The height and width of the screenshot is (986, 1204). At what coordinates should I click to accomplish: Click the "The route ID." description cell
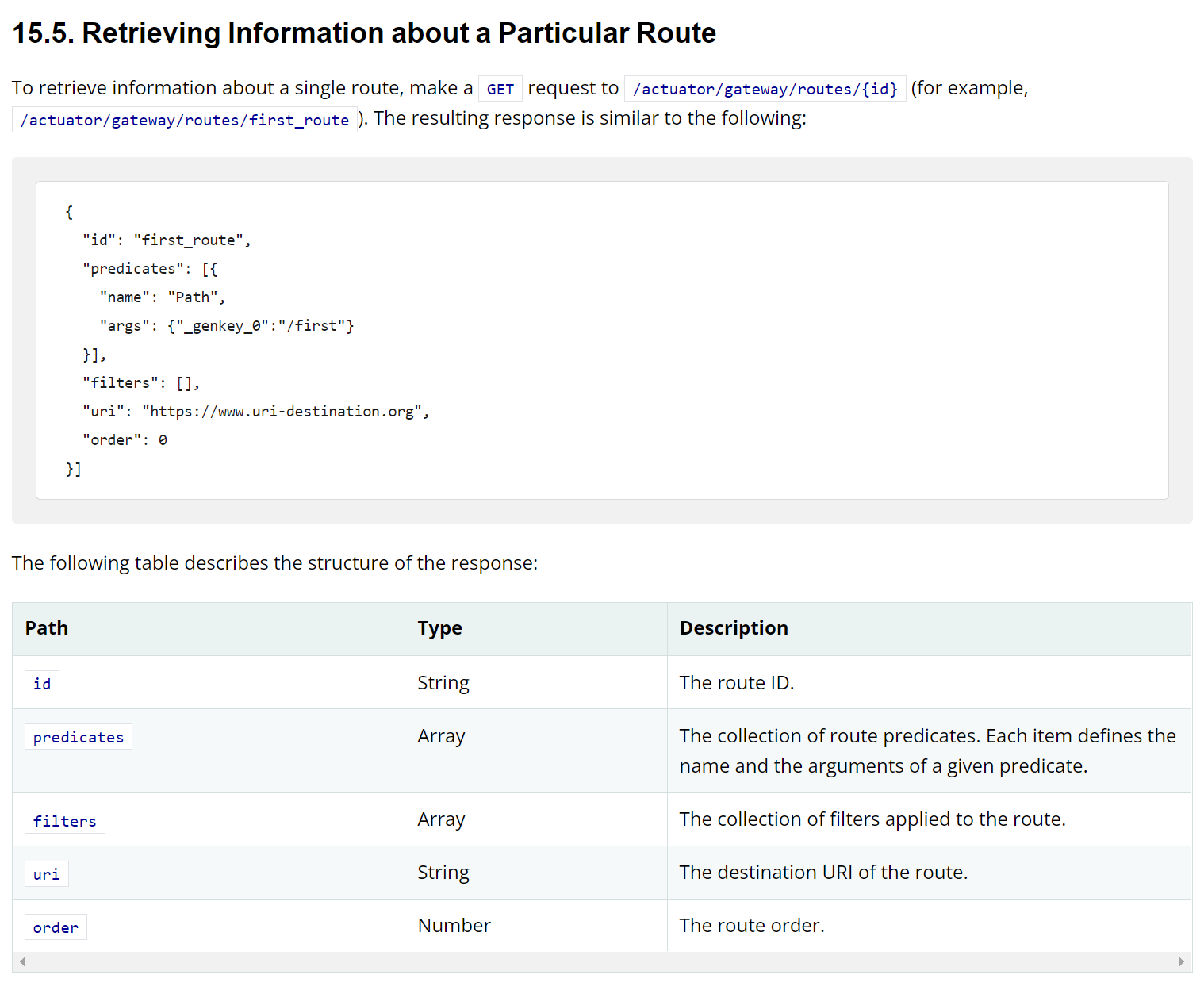pyautogui.click(x=736, y=683)
